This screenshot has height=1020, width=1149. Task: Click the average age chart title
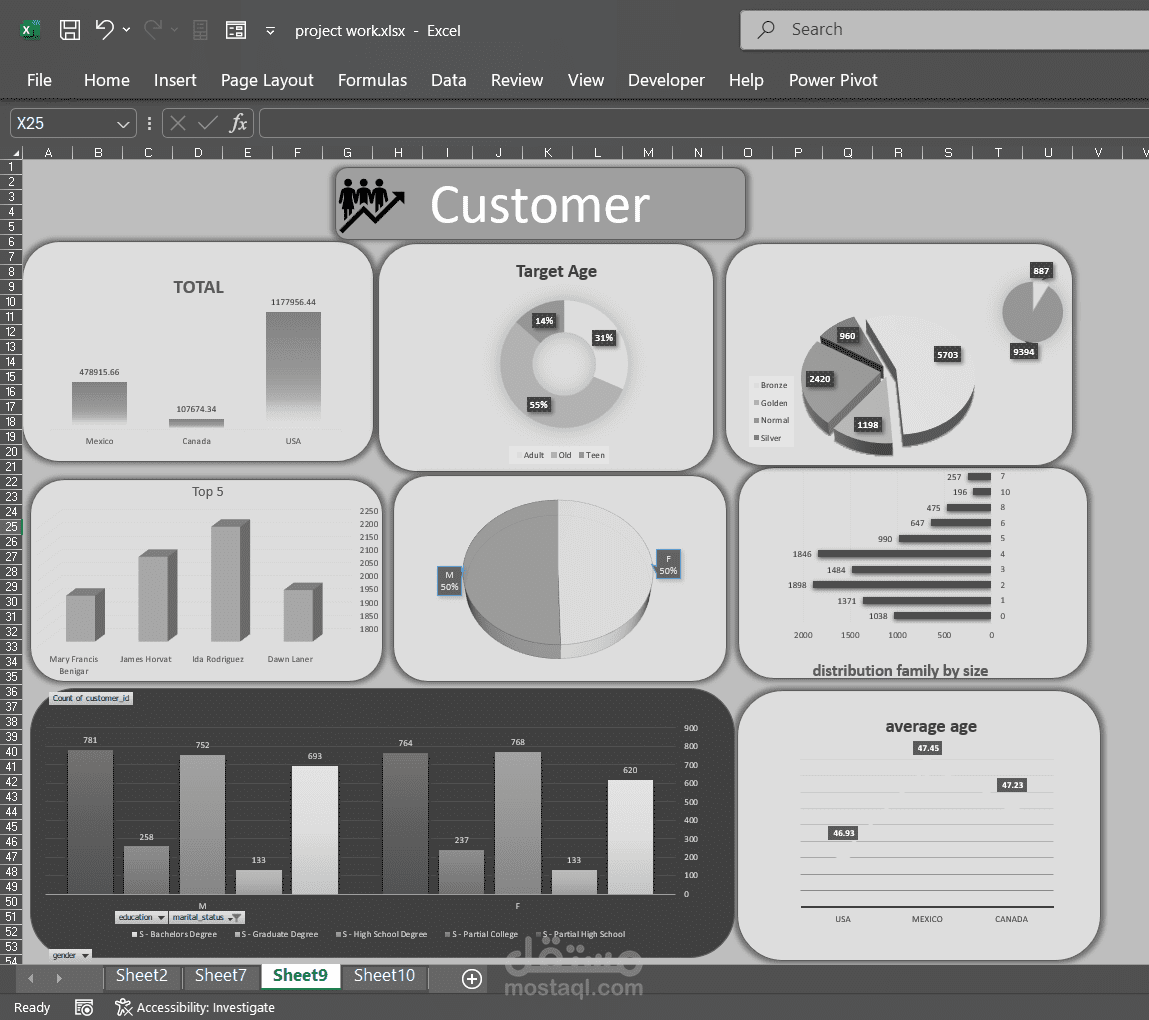coord(931,726)
